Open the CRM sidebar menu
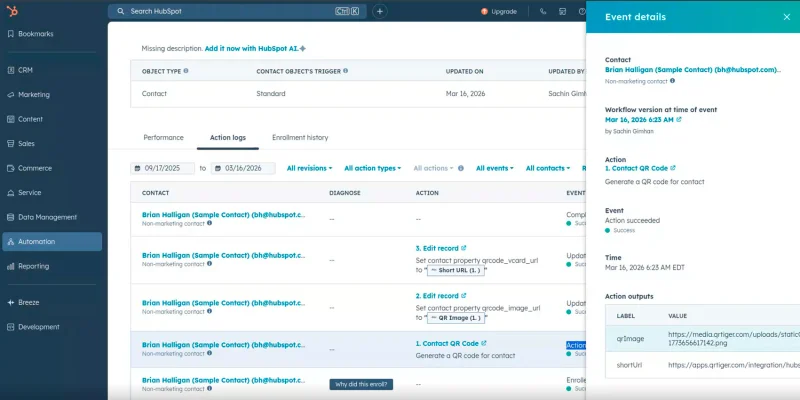Screen dimensions: 800x400 (x=20, y=70)
